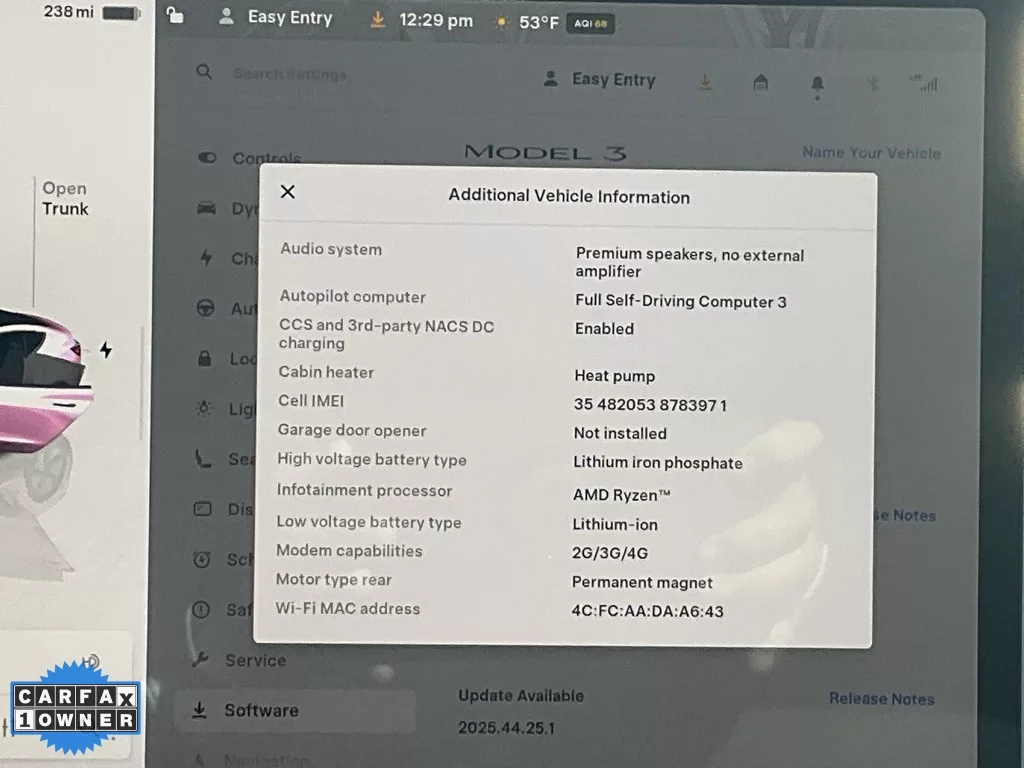1024x768 pixels.
Task: Select the Service menu item
Action: tap(254, 660)
